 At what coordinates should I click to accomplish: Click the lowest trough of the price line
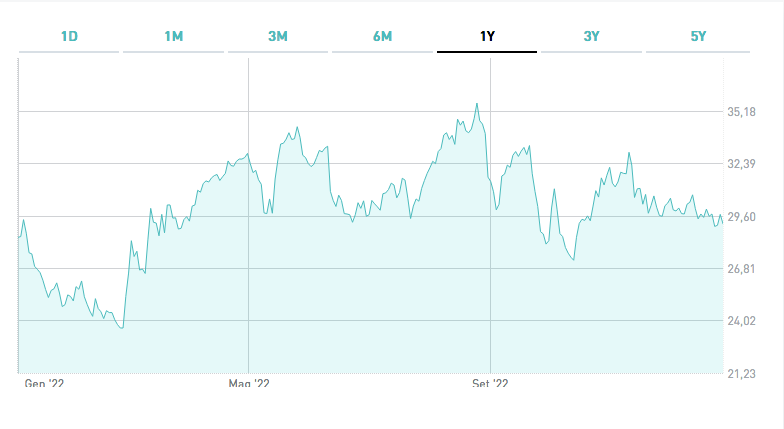point(122,328)
